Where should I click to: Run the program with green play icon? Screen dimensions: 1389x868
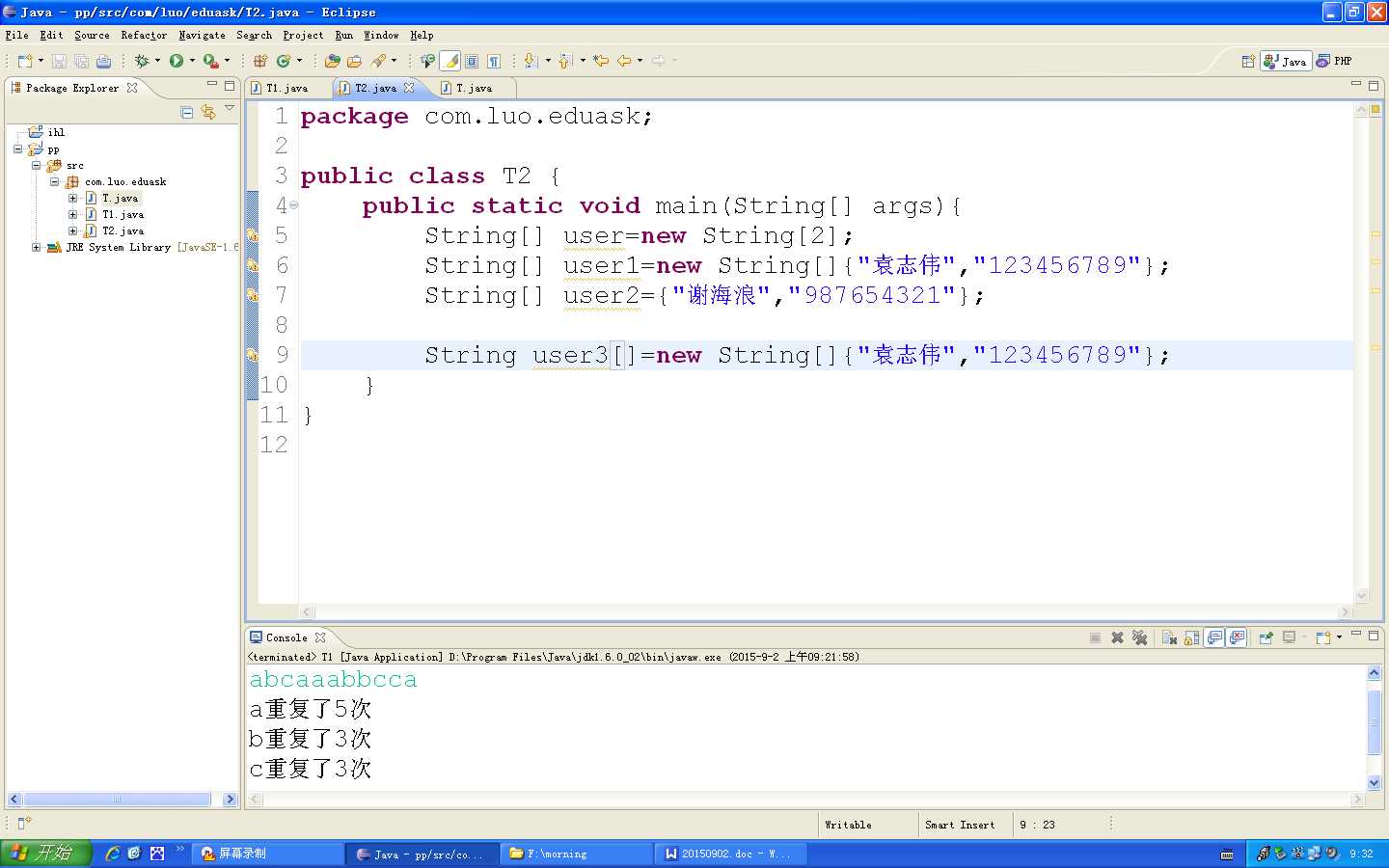pos(177,61)
